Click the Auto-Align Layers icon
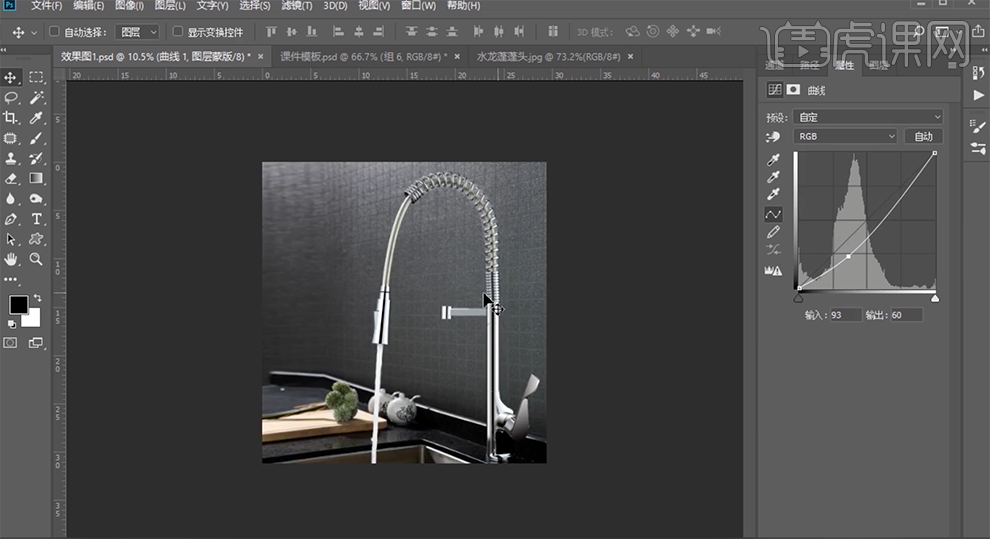 point(553,32)
